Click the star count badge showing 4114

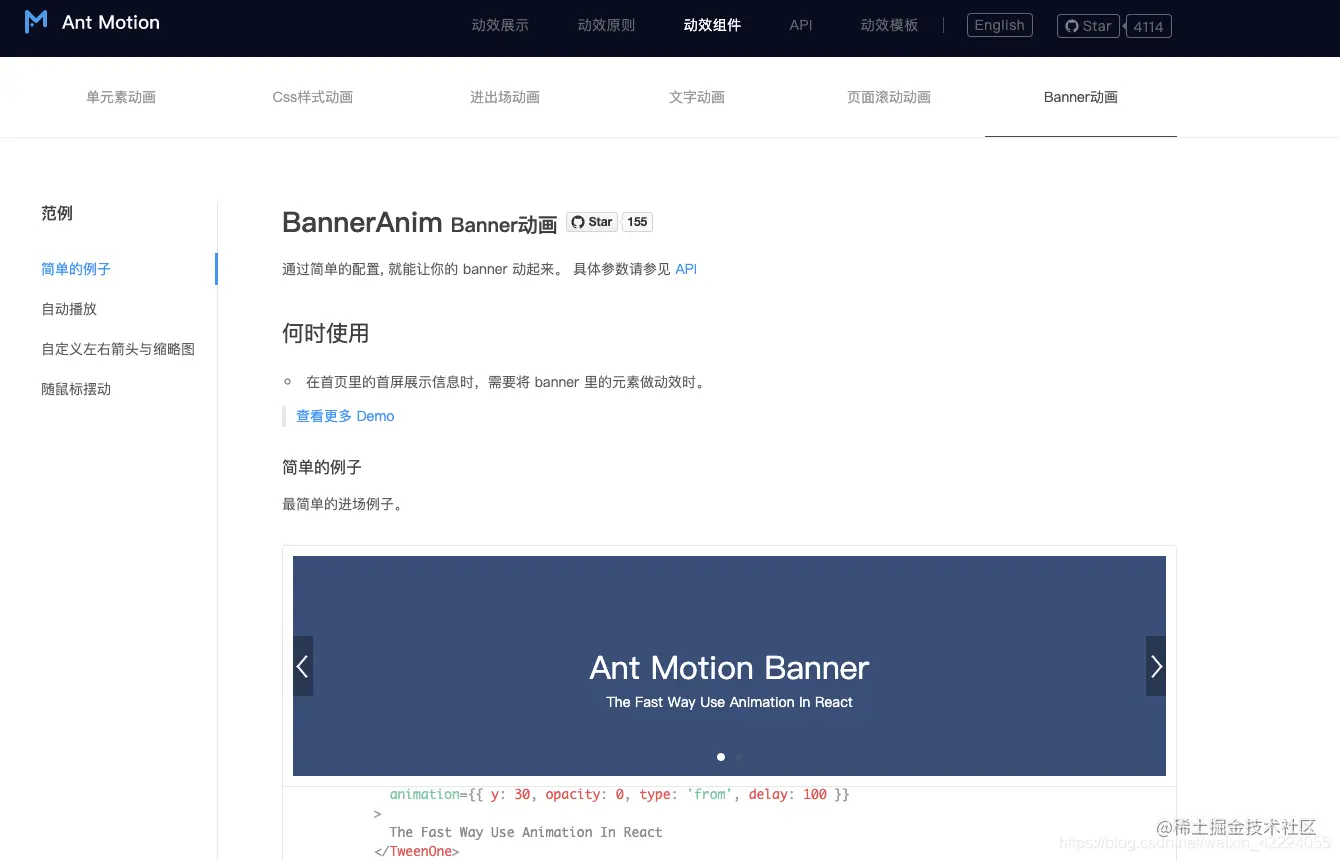click(x=1148, y=26)
